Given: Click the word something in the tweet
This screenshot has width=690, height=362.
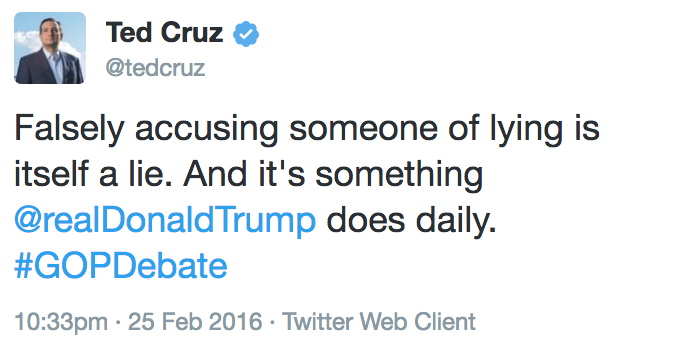Looking at the screenshot, I should (x=399, y=175).
